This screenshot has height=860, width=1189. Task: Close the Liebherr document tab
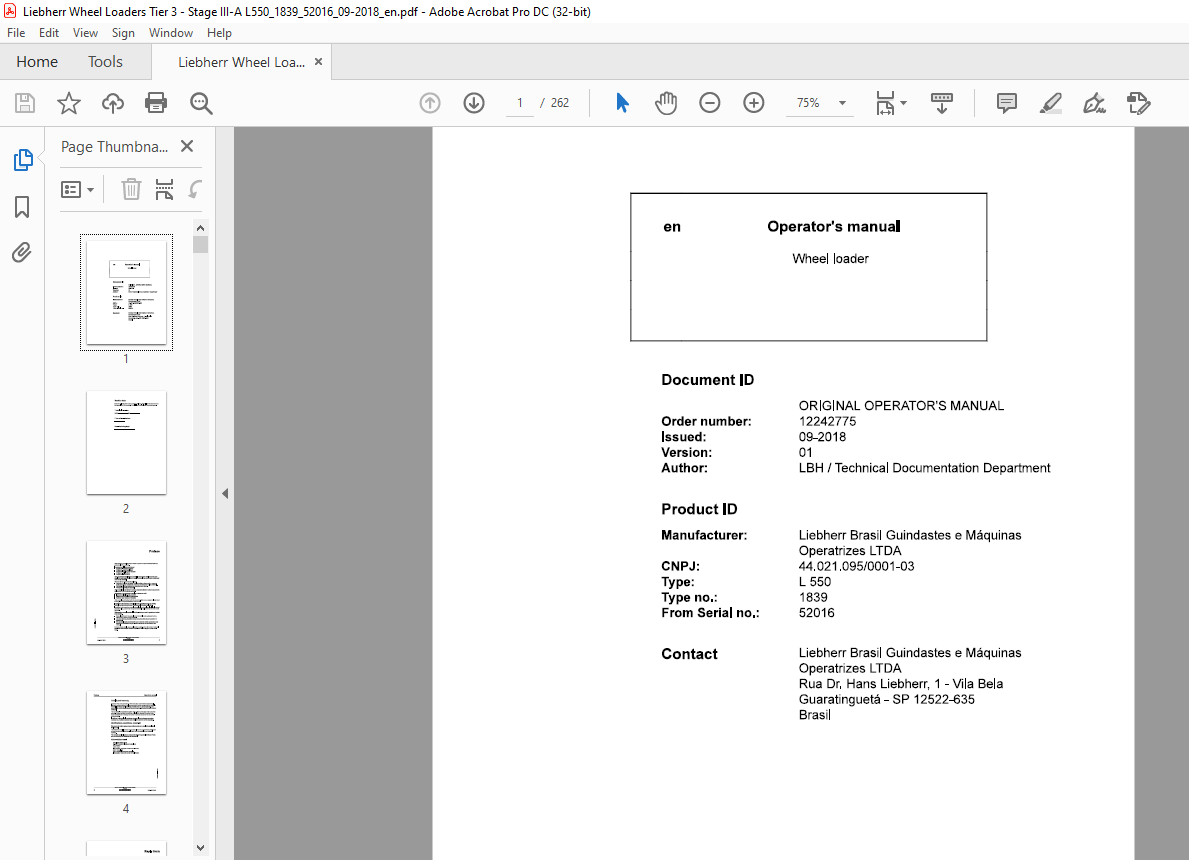318,62
